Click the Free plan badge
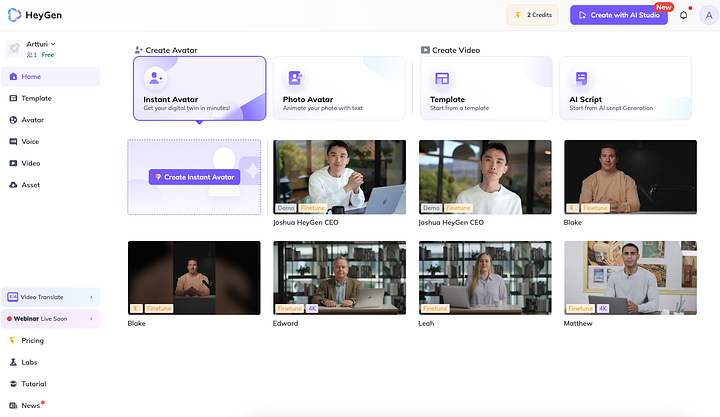 click(48, 55)
